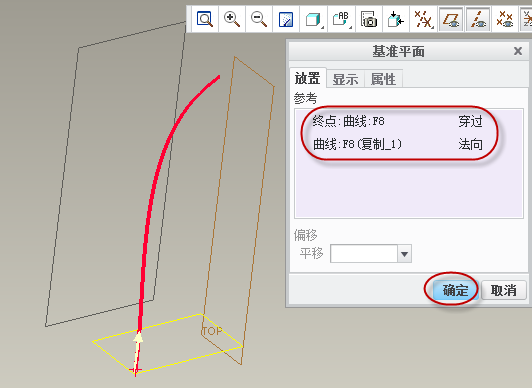This screenshot has width=532, height=388.
Task: Select the Zoom In magnifier tool
Action: (232, 19)
